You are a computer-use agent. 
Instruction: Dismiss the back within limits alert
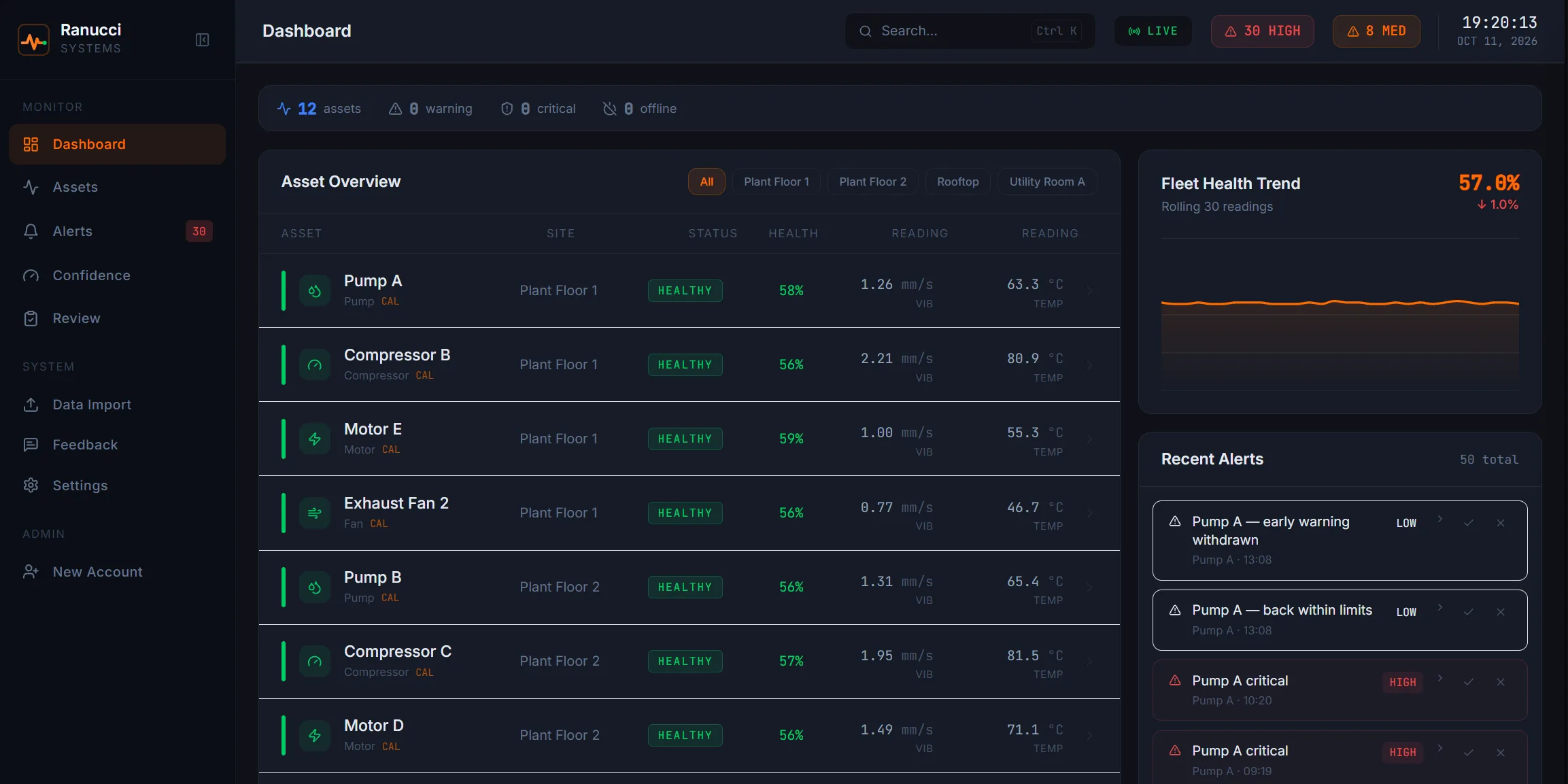[x=1501, y=612]
